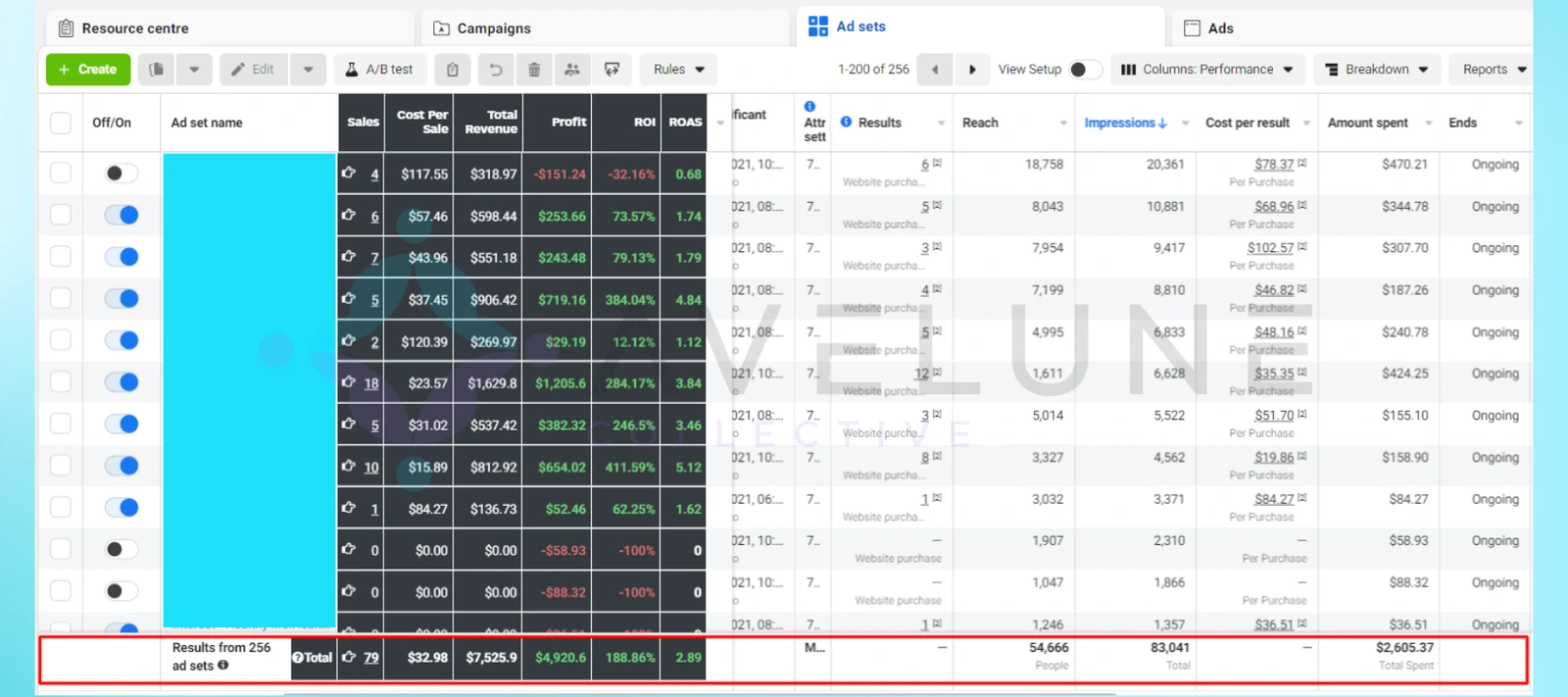Click refresh icon in the $23.57 row
This screenshot has width=1568, height=697.
tap(349, 382)
